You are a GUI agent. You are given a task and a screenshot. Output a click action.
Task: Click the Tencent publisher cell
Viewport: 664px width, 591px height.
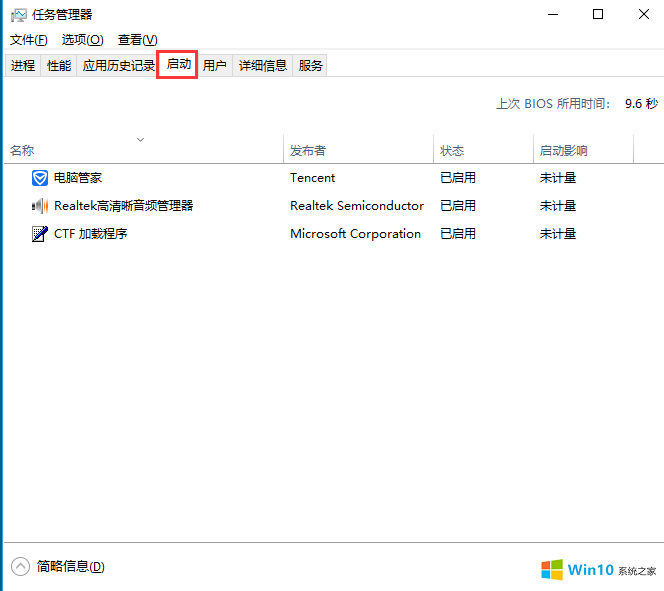[313, 178]
